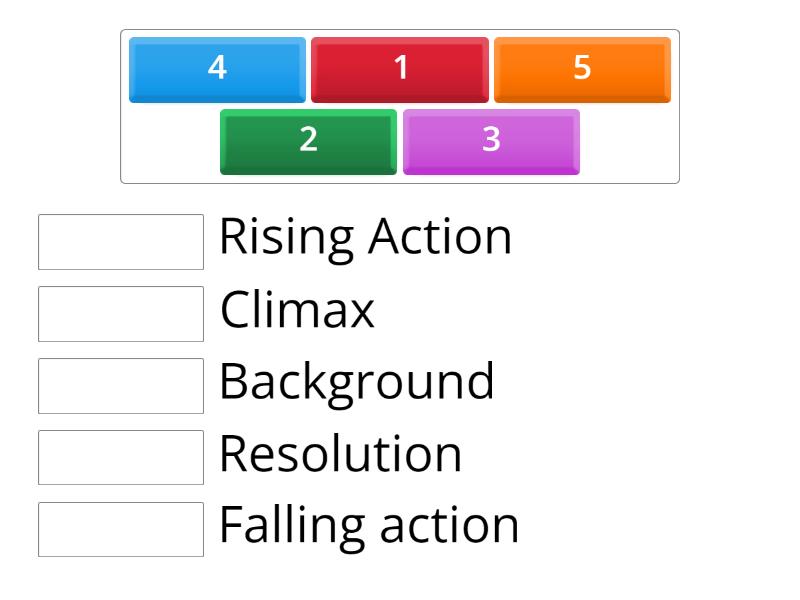Click the first tile in the top row

click(216, 70)
